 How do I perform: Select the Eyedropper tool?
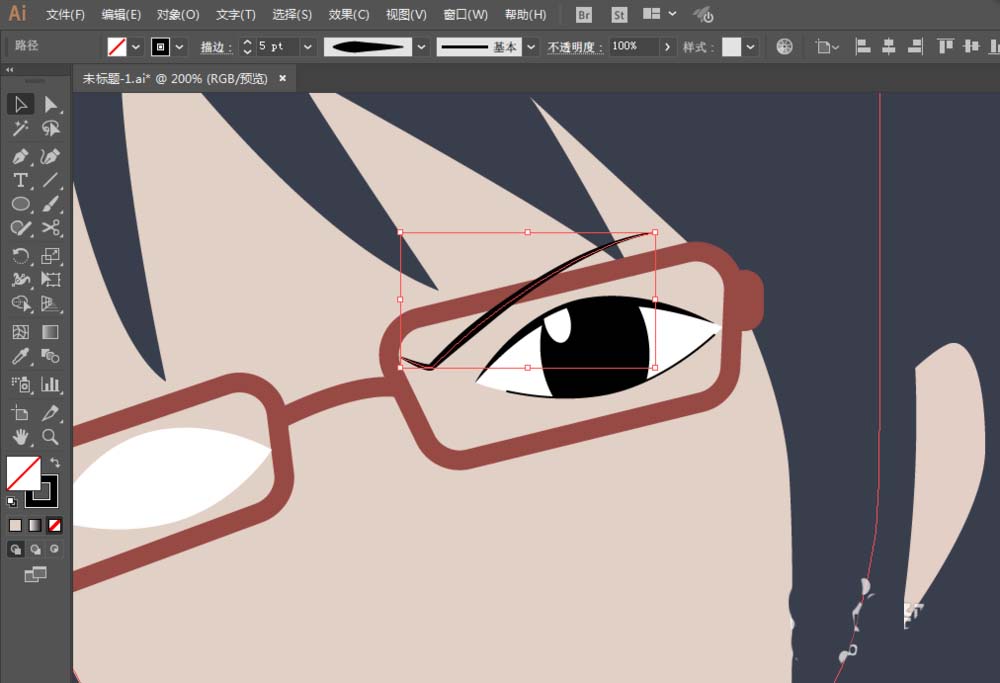pos(20,356)
